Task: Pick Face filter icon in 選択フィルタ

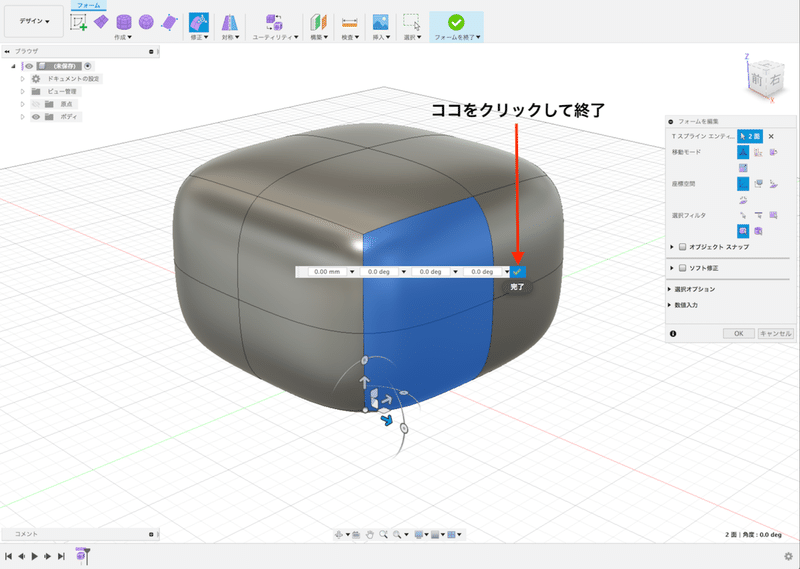Action: (x=773, y=215)
